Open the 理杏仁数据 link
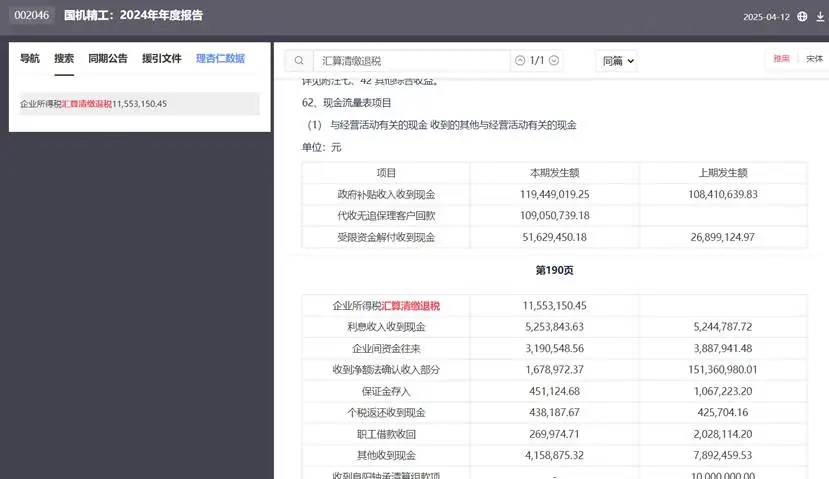The height and width of the screenshot is (479, 829). pos(220,58)
